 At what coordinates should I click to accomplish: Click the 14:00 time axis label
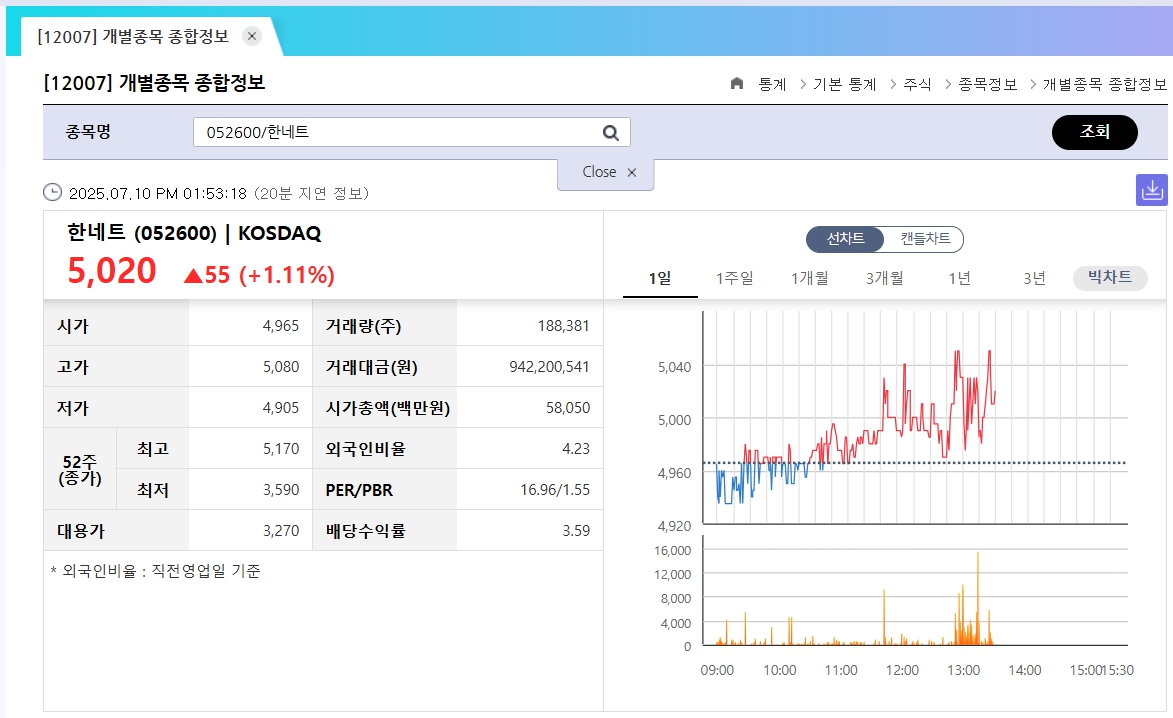(1025, 670)
